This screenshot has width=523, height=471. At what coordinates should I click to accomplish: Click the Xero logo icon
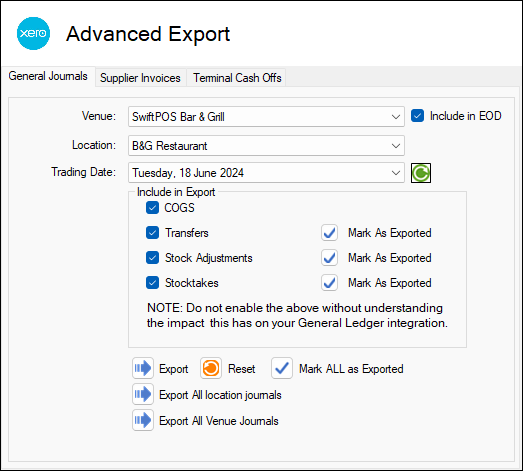[33, 33]
